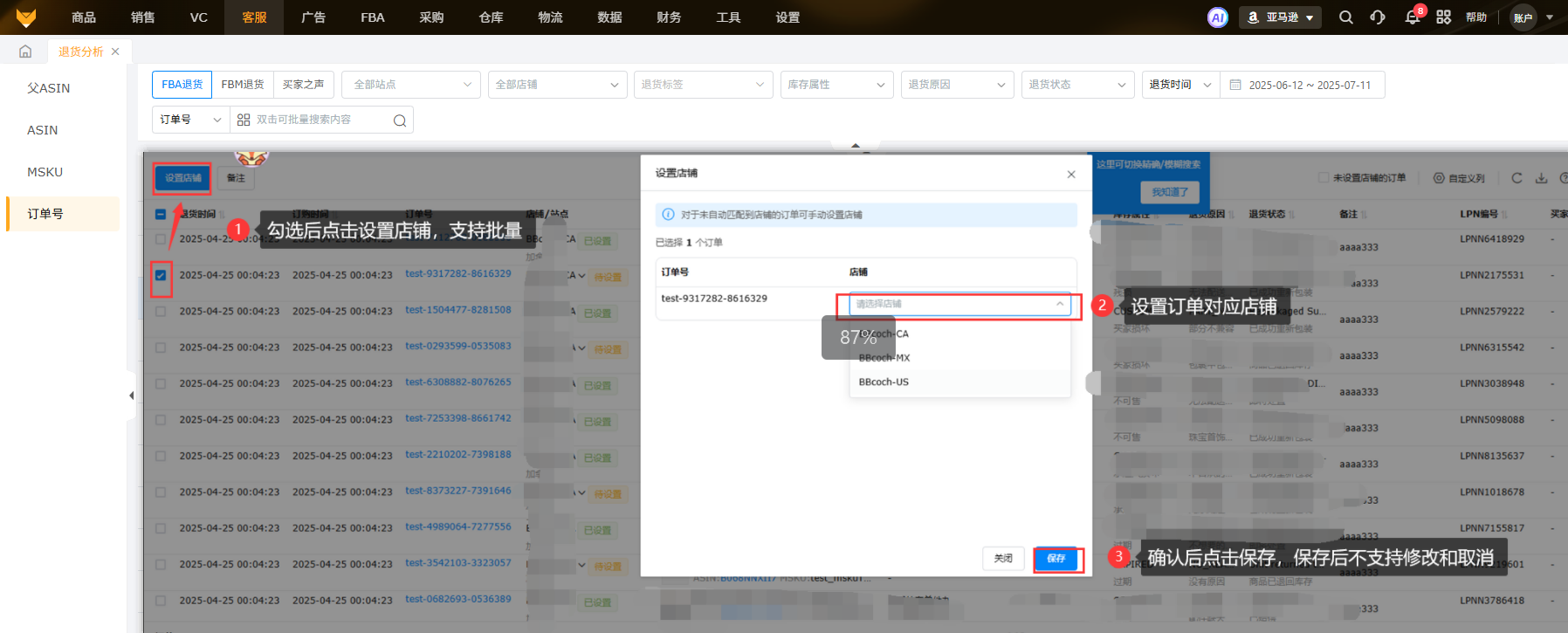1568x633 pixels.
Task: Select MSKU in the sidebar
Action: click(x=45, y=172)
